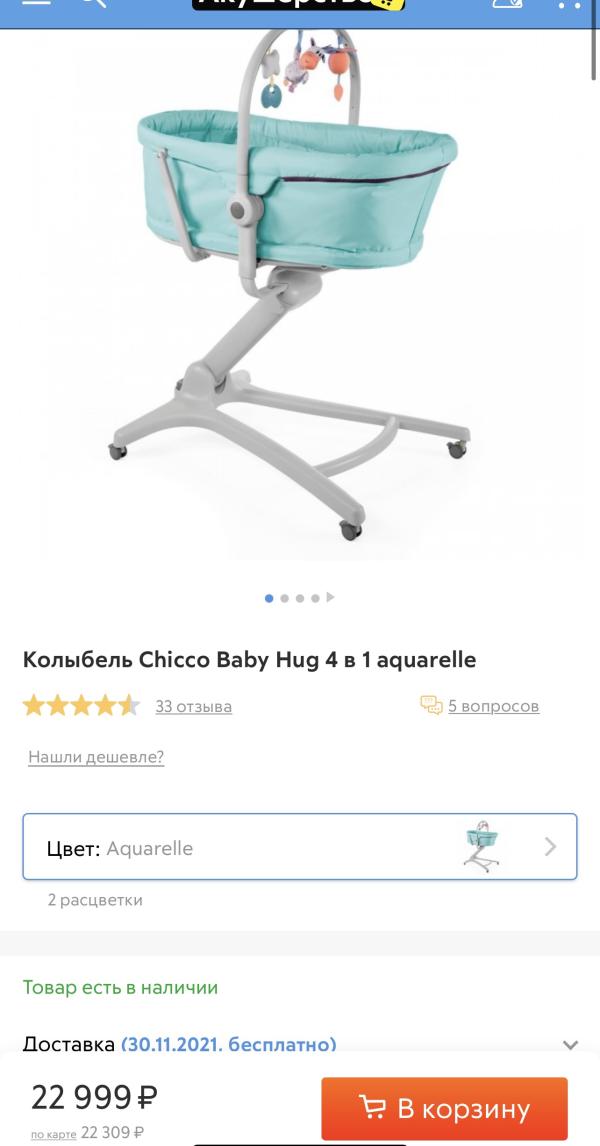Open the hamburger menu in header
600x1146 pixels.
[37, 2]
